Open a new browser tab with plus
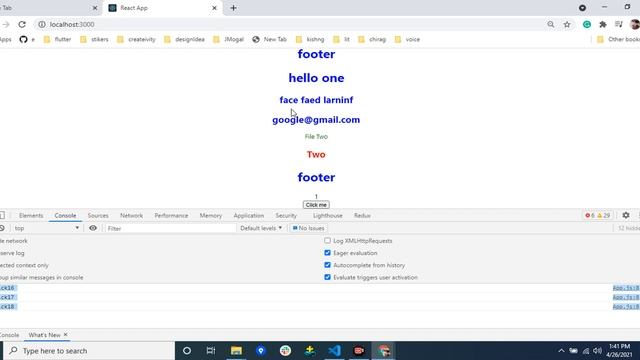 233,8
